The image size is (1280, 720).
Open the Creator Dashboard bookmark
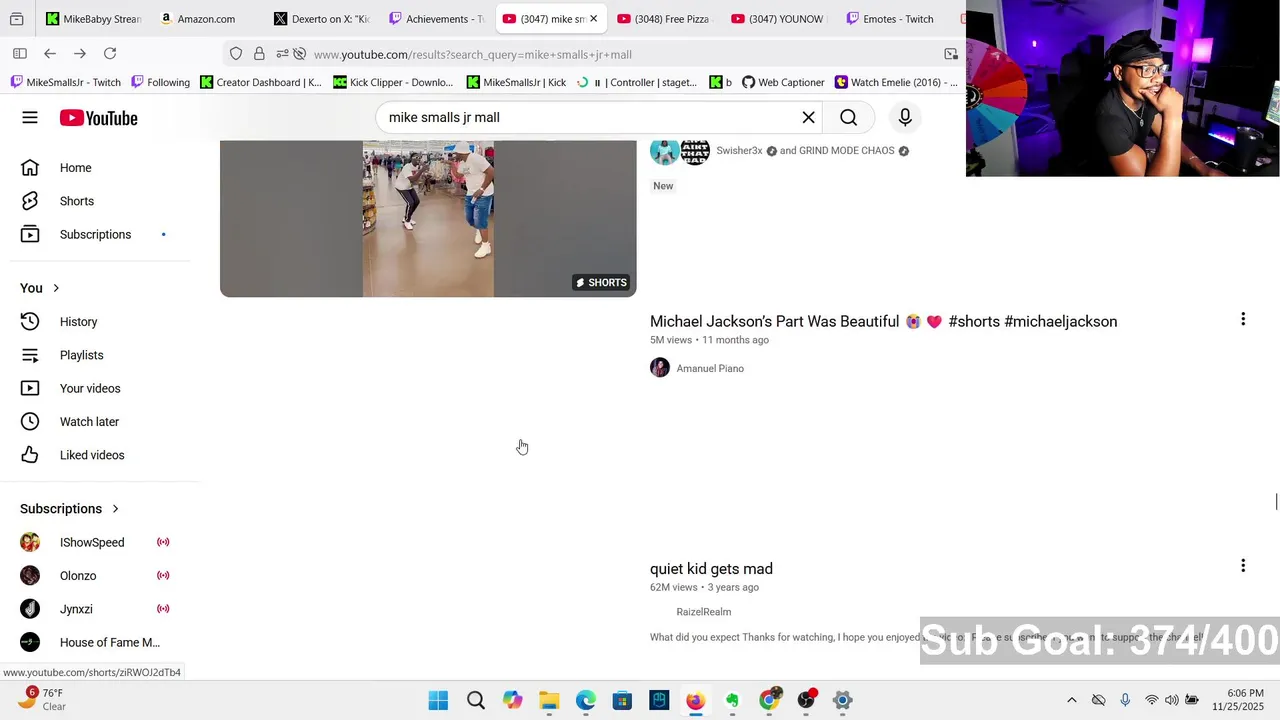(261, 82)
